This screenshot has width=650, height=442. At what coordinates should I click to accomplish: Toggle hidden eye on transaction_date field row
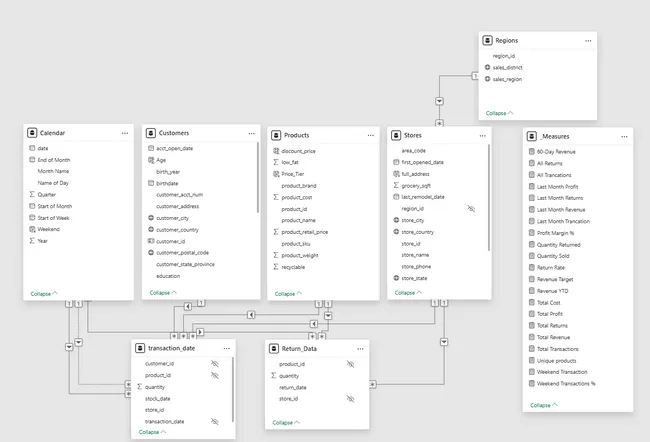click(x=215, y=421)
